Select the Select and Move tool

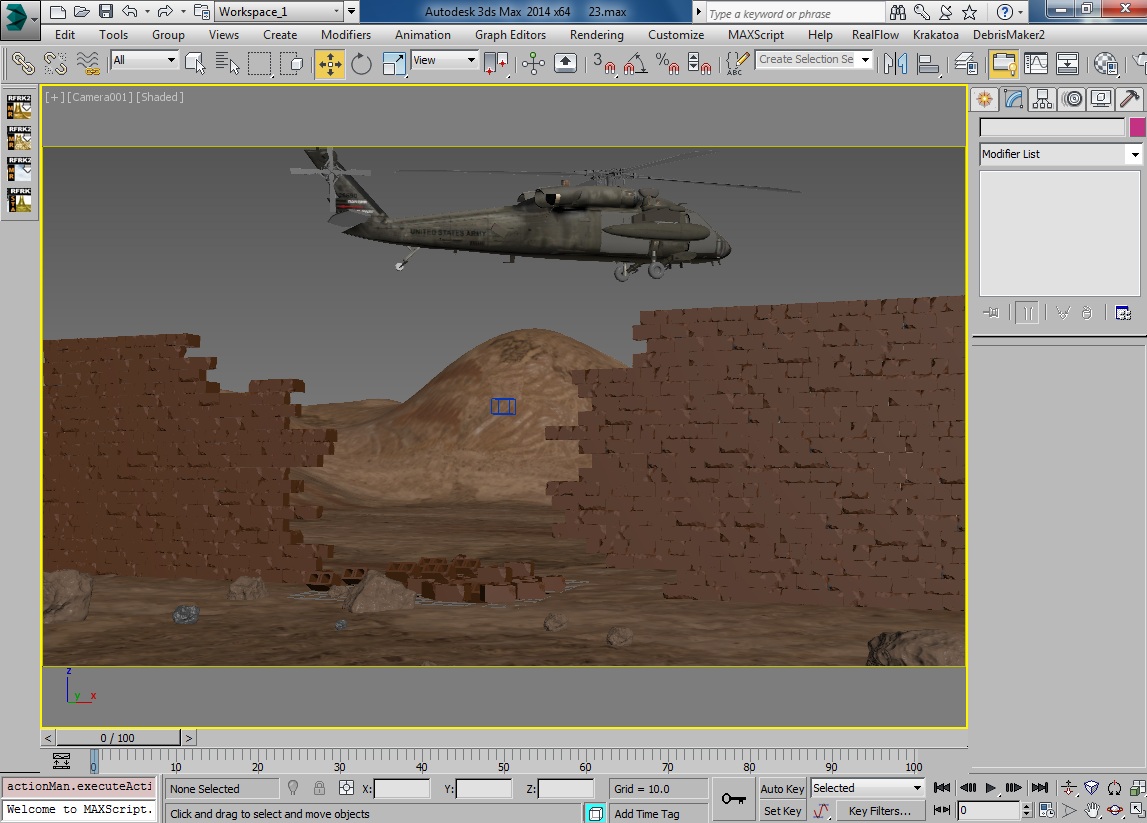coord(329,64)
